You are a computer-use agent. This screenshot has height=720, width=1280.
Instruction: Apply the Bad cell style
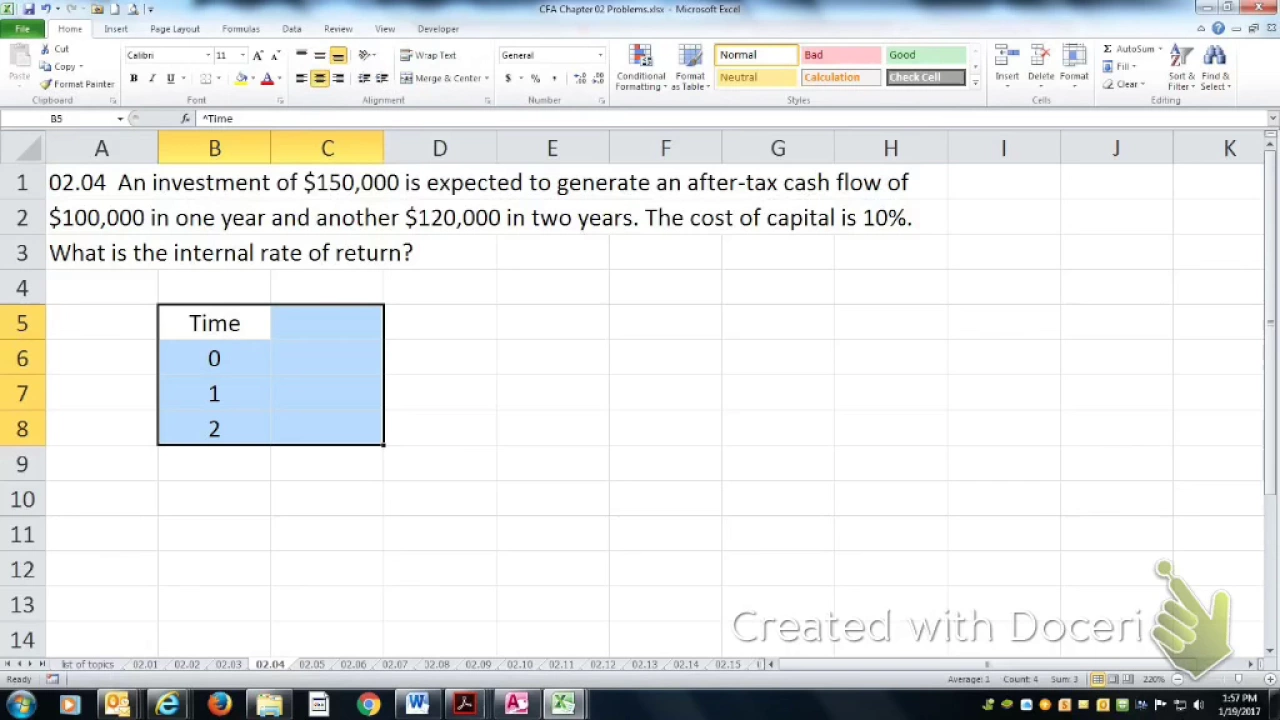pyautogui.click(x=840, y=55)
